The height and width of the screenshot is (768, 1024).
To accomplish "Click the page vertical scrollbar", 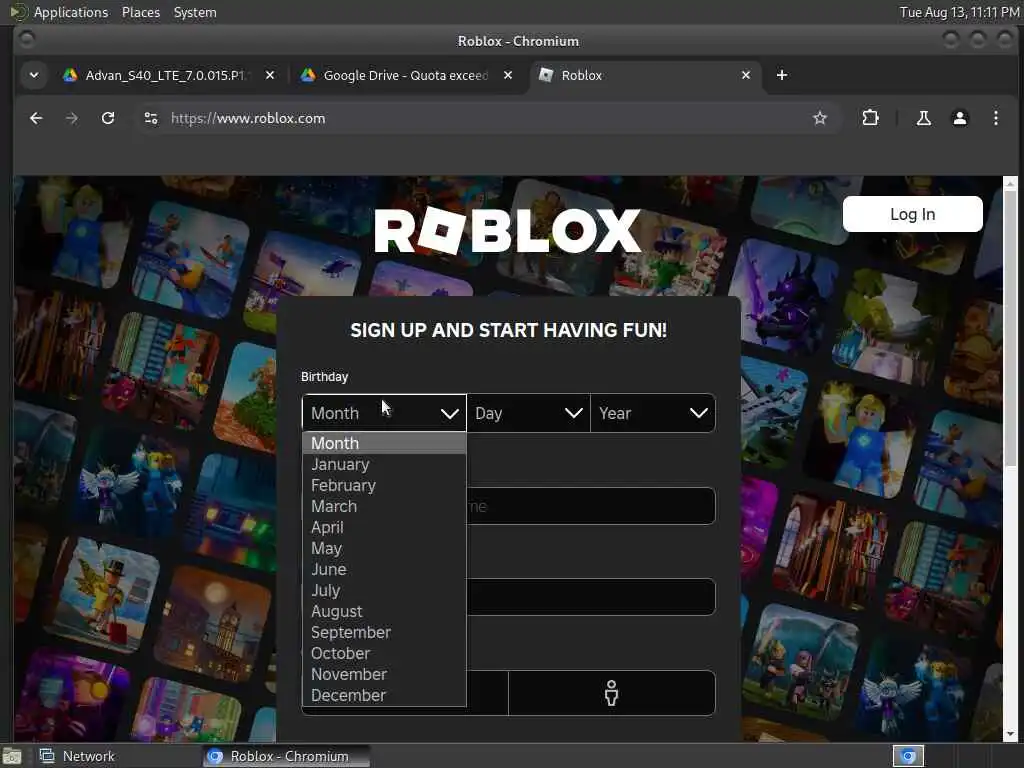I will 1010,328.
